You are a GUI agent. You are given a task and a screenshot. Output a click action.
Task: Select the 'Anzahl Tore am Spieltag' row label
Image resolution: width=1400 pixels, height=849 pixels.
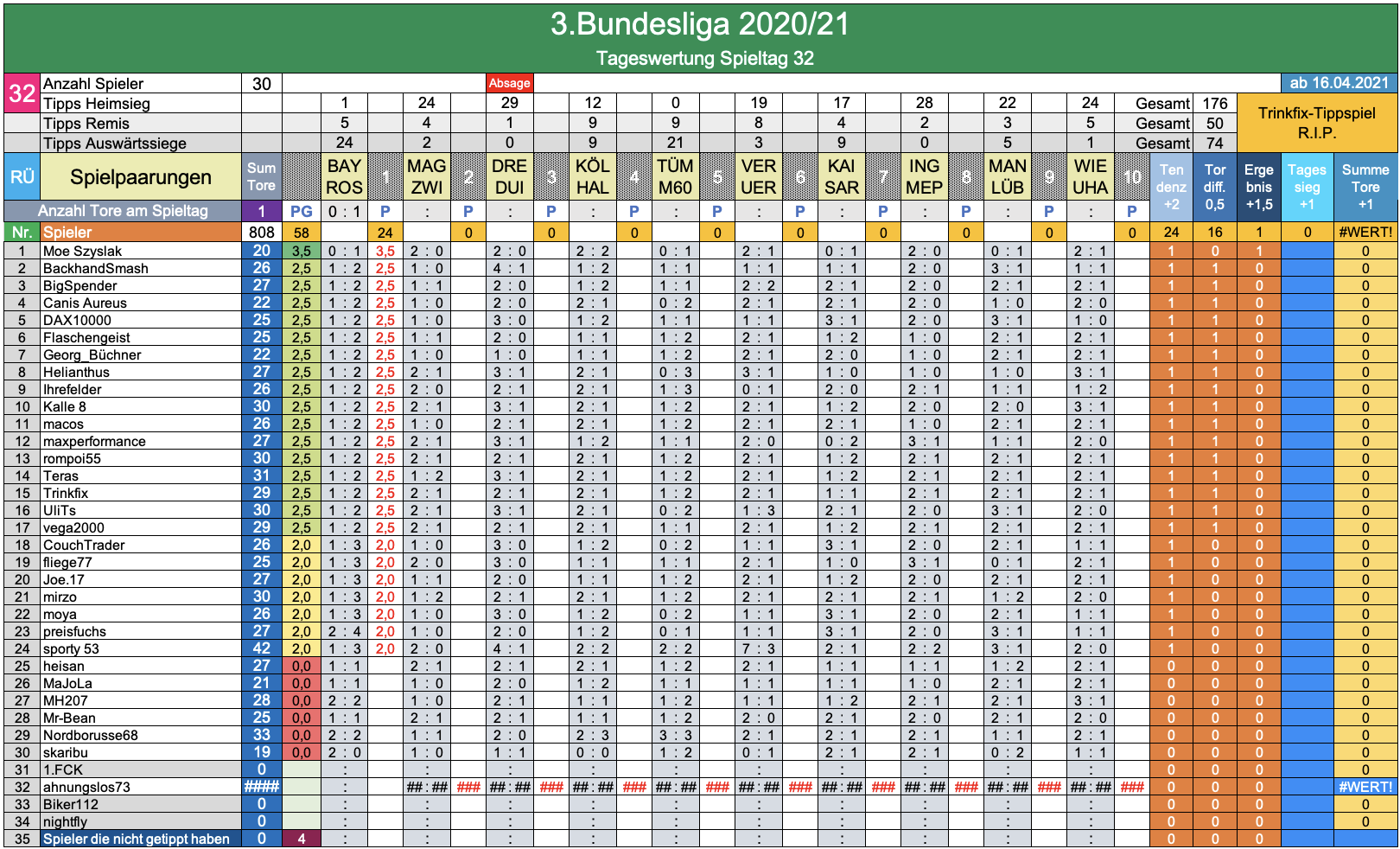coord(123,211)
